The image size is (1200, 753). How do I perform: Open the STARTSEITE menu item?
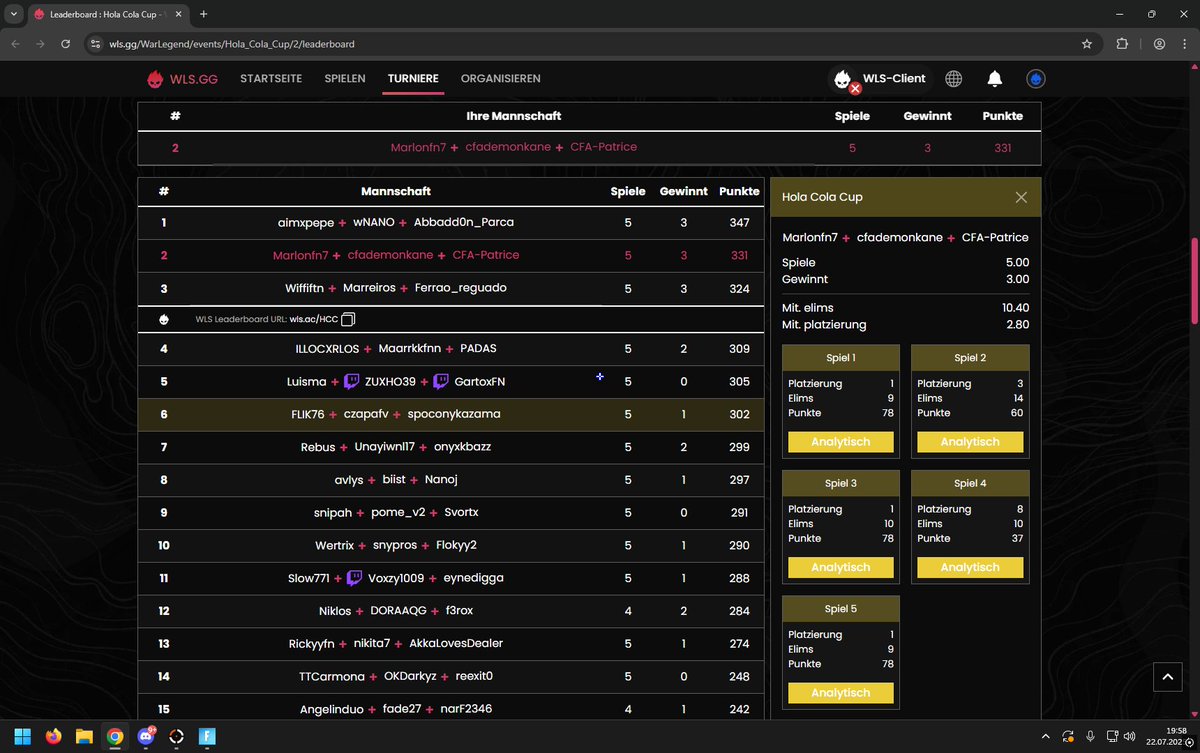(271, 79)
